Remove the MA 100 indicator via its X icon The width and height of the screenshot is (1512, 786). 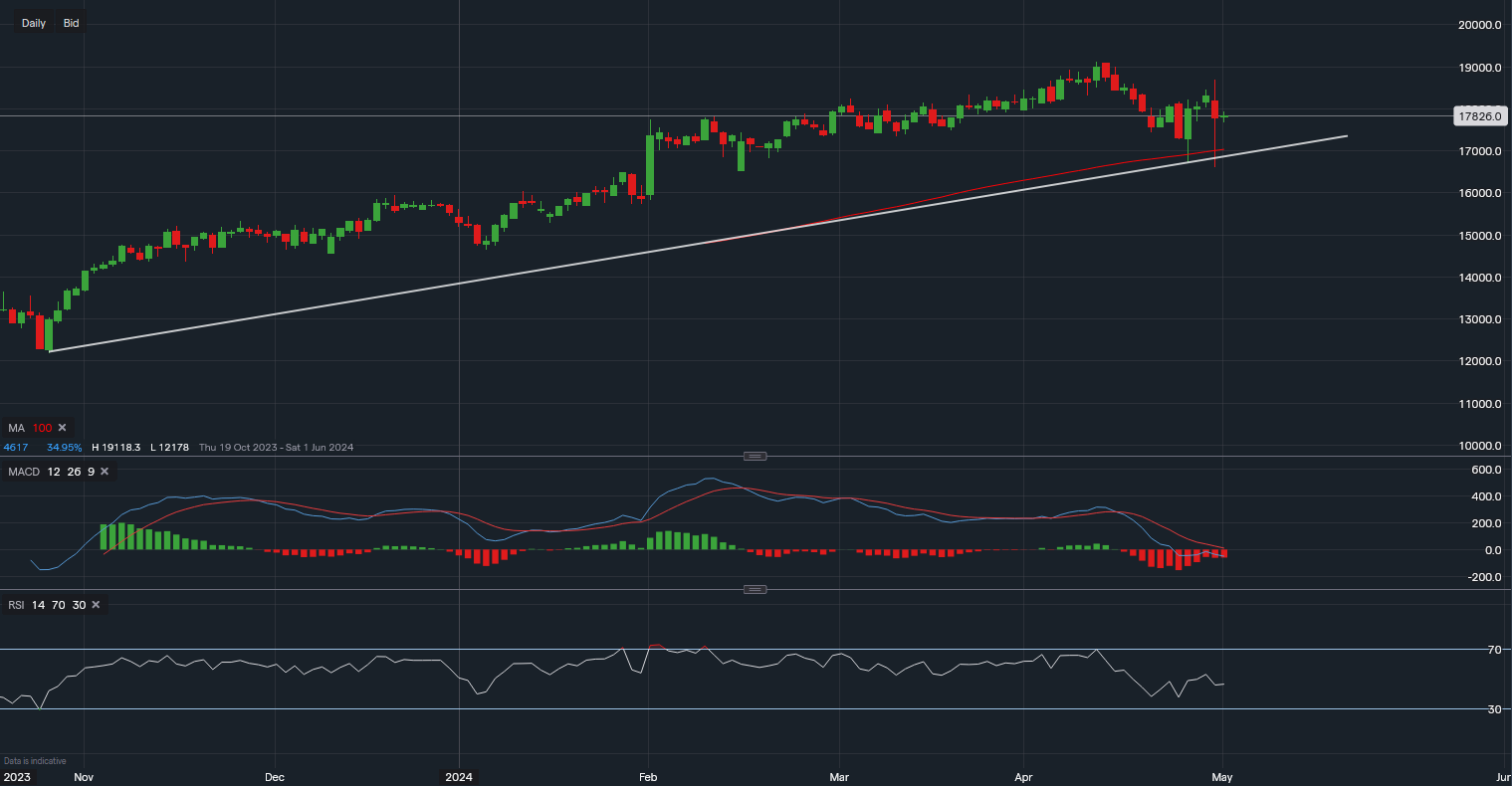pos(62,427)
